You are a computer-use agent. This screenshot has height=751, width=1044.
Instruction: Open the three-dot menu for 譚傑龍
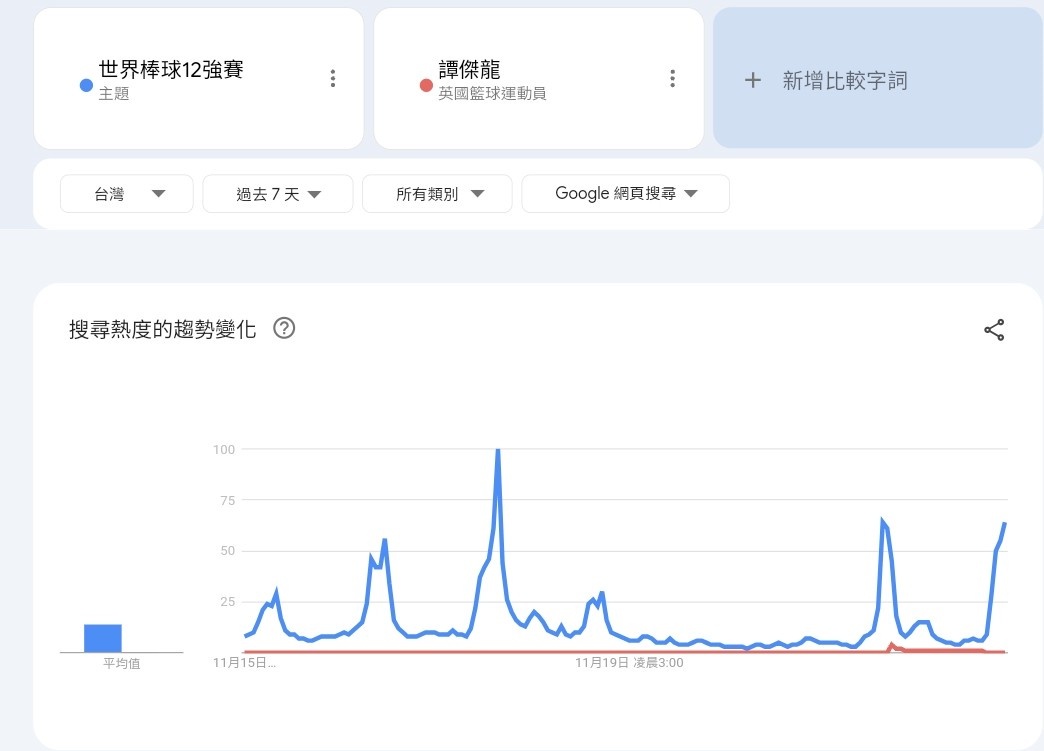tap(673, 79)
